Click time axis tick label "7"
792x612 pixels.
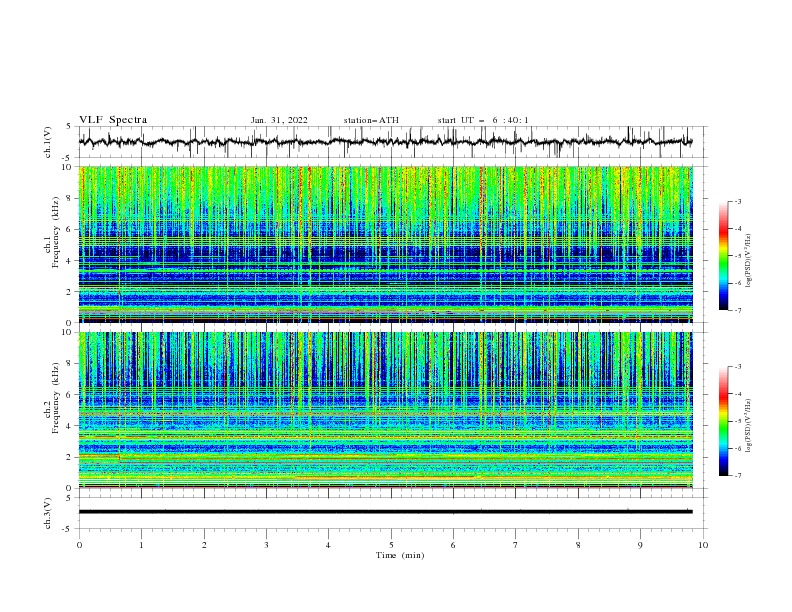(516, 545)
